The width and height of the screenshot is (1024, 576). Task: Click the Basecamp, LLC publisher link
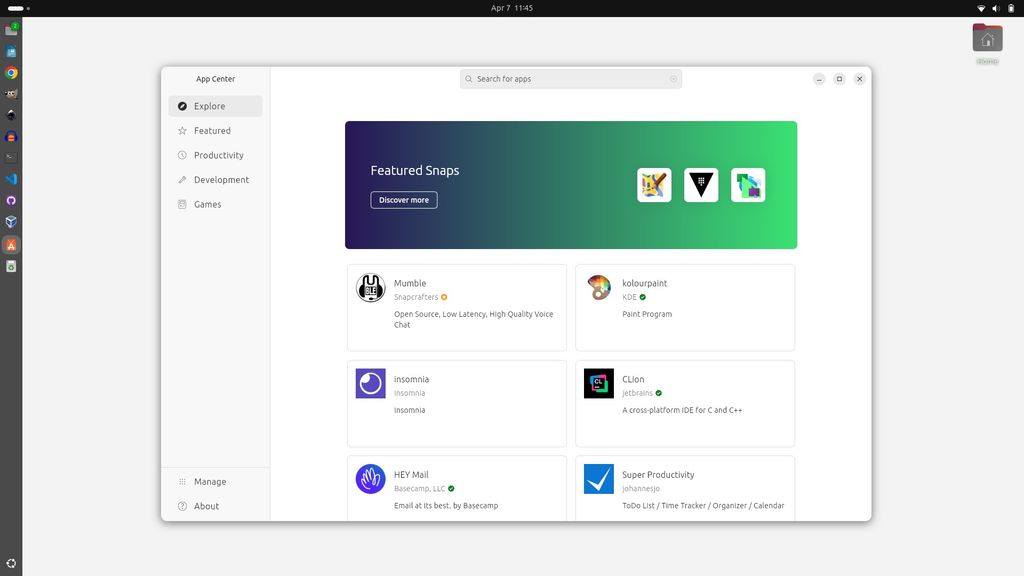[419, 489]
